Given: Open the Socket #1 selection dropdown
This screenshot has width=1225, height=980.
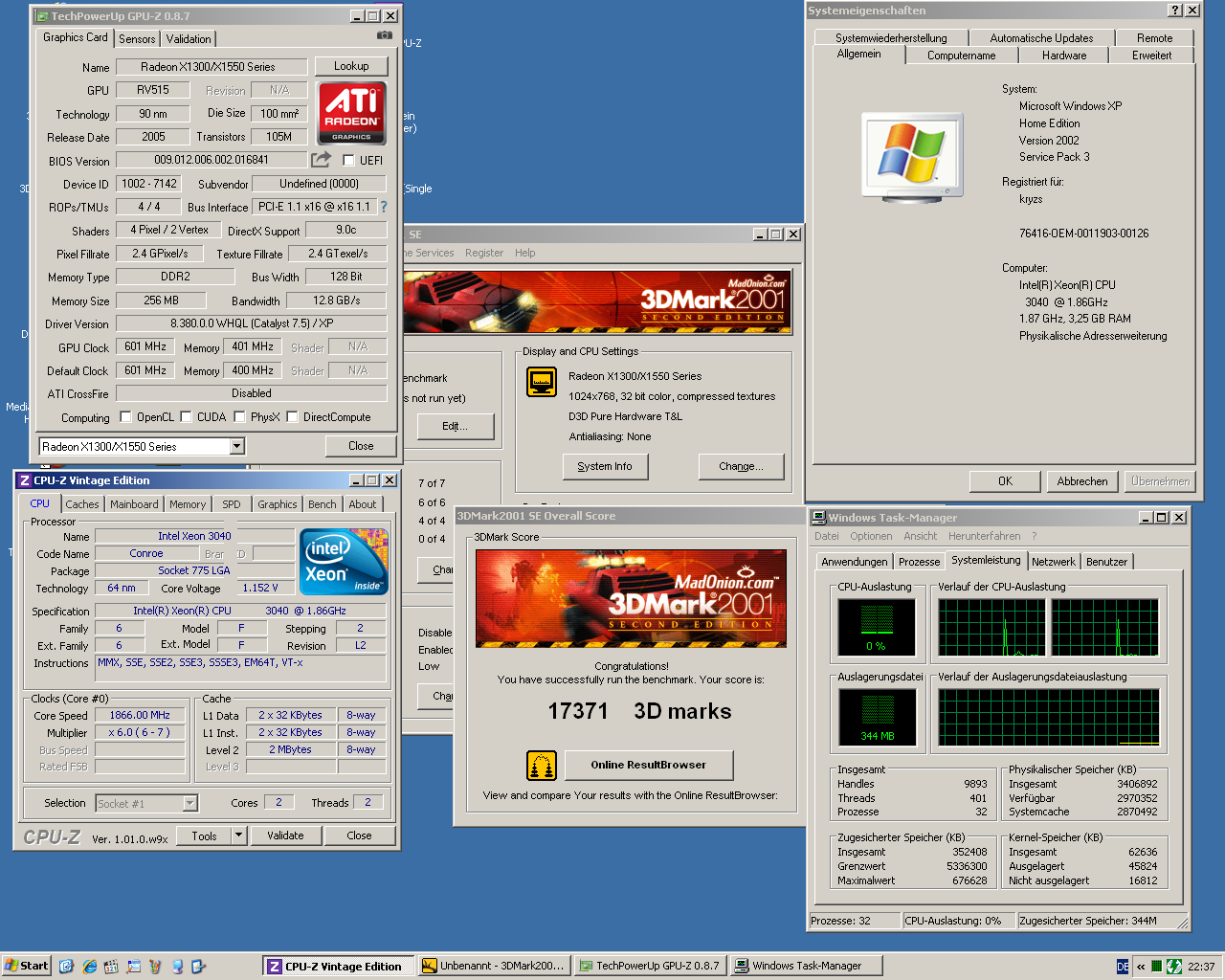Looking at the screenshot, I should [x=189, y=804].
